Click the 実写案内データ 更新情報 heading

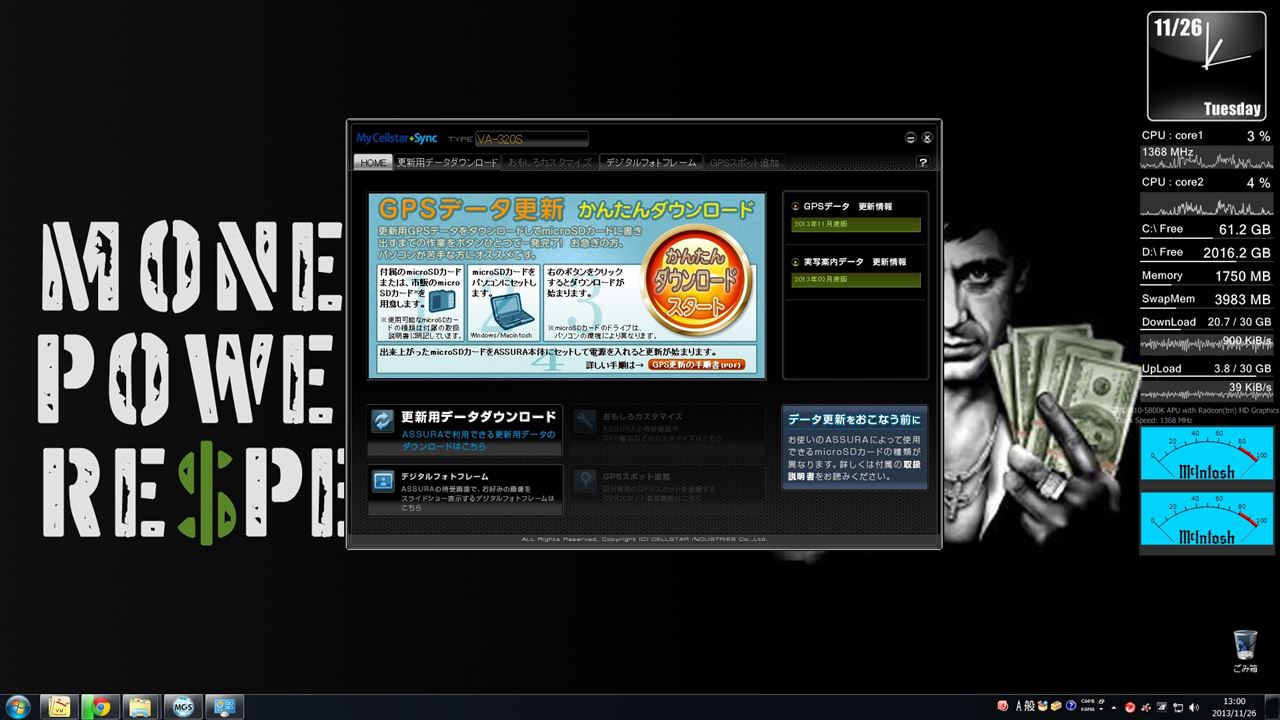[848, 262]
